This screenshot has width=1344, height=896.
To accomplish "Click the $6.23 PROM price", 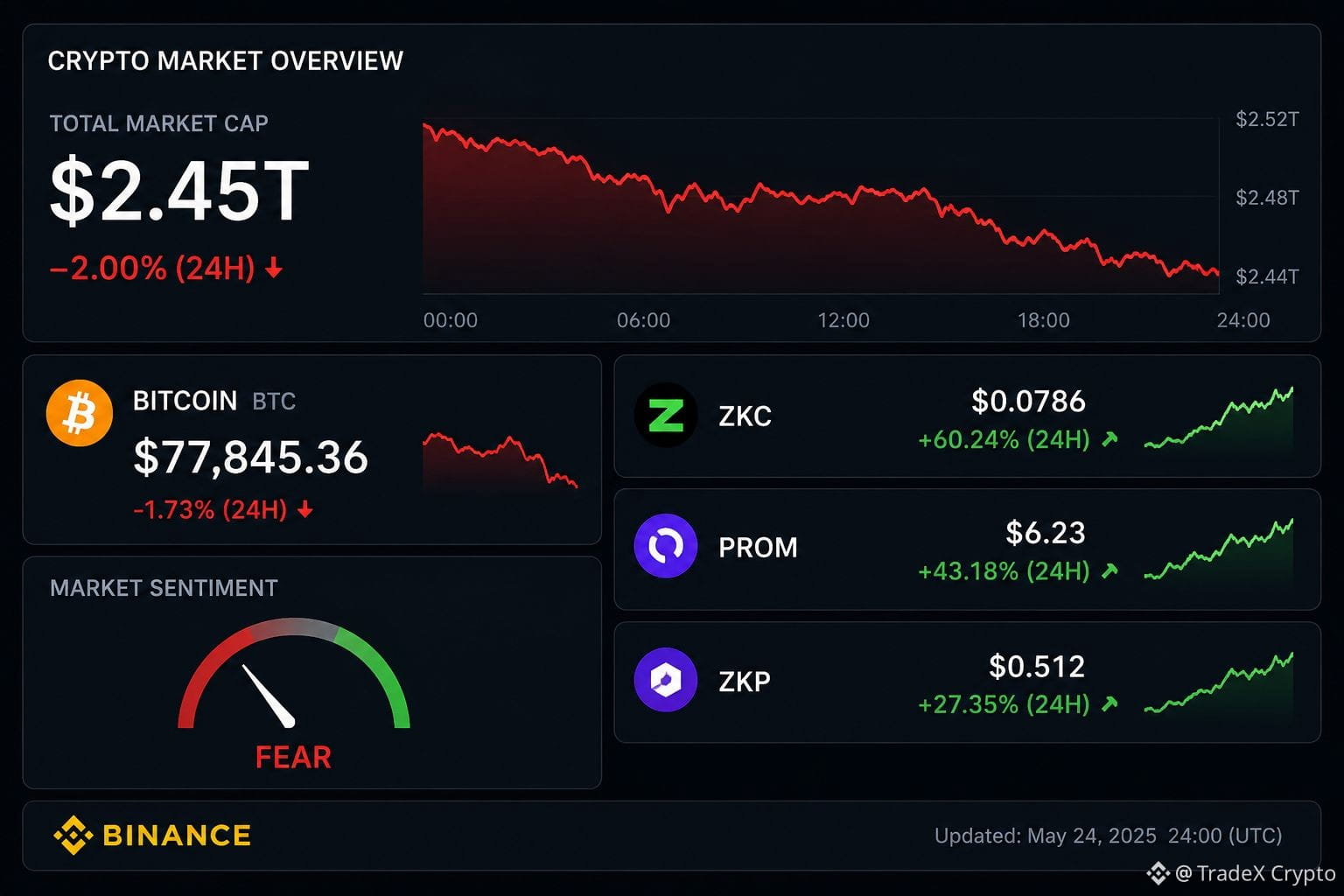I will [1046, 533].
